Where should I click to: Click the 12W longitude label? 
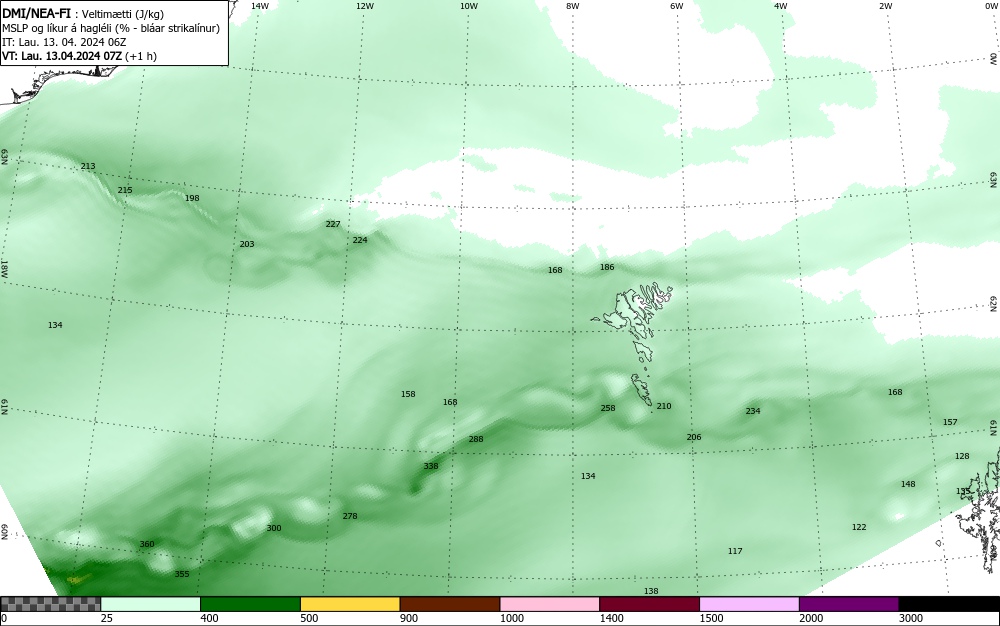pyautogui.click(x=364, y=6)
